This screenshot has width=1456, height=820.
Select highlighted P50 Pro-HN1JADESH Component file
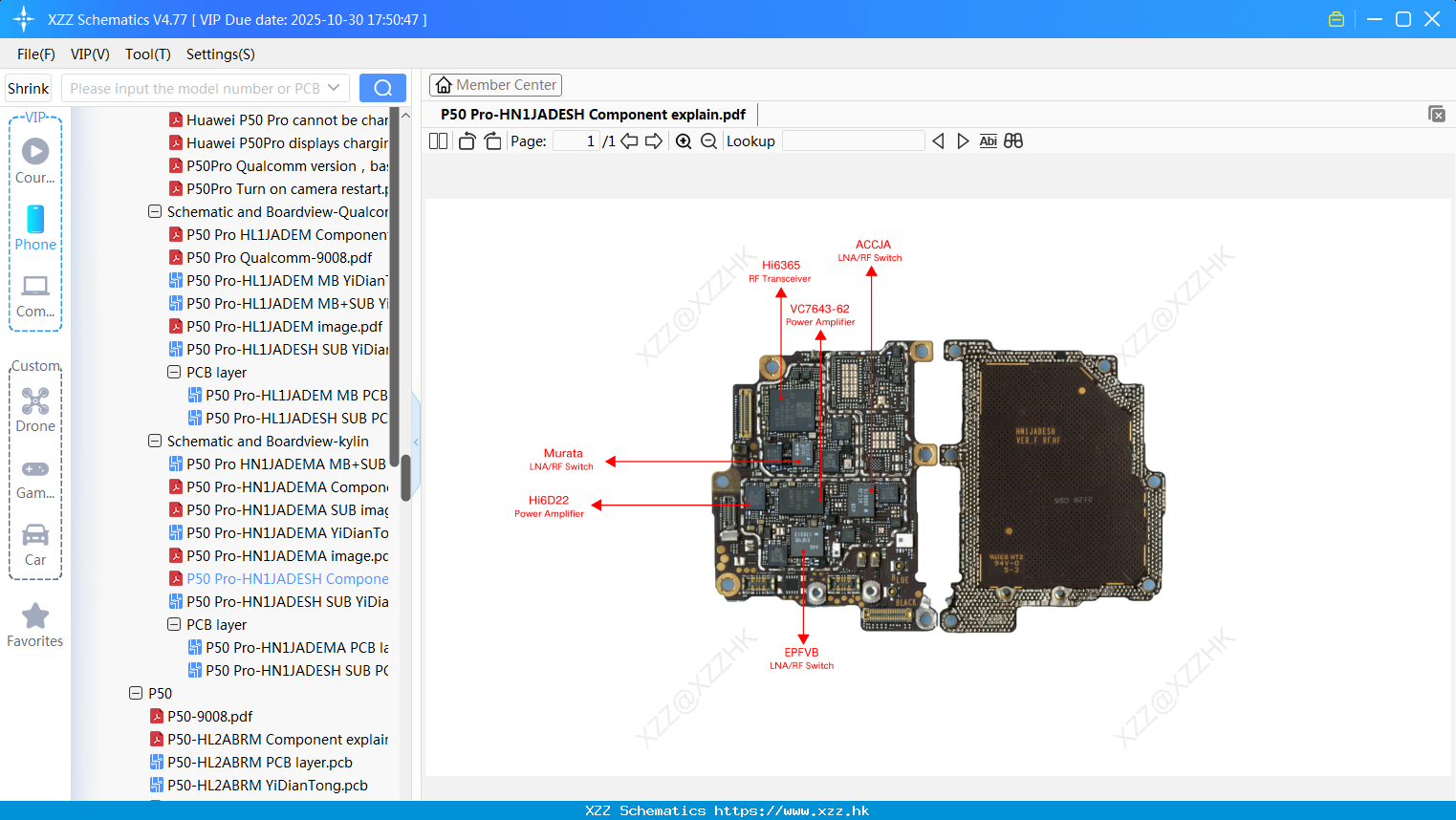coord(278,578)
